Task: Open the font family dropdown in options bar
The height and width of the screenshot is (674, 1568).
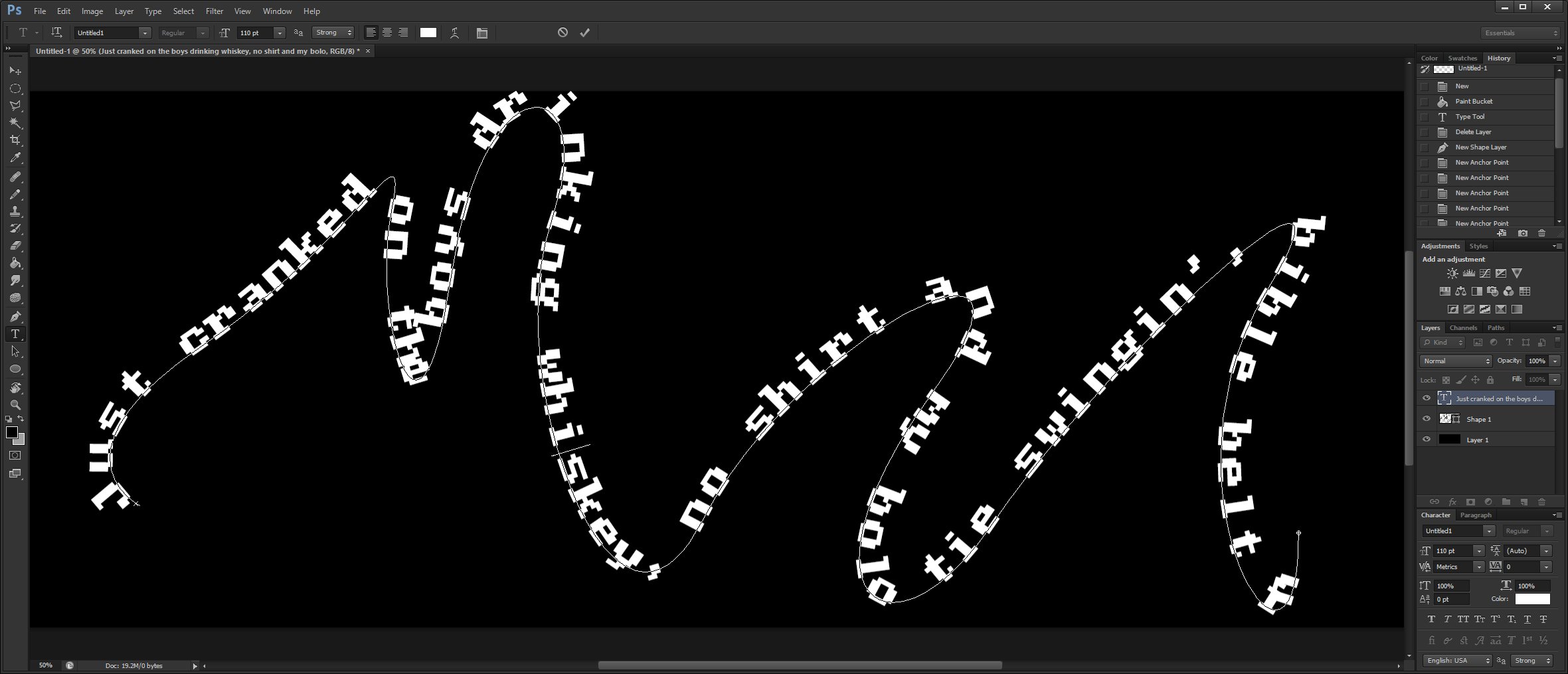Action: (x=144, y=33)
